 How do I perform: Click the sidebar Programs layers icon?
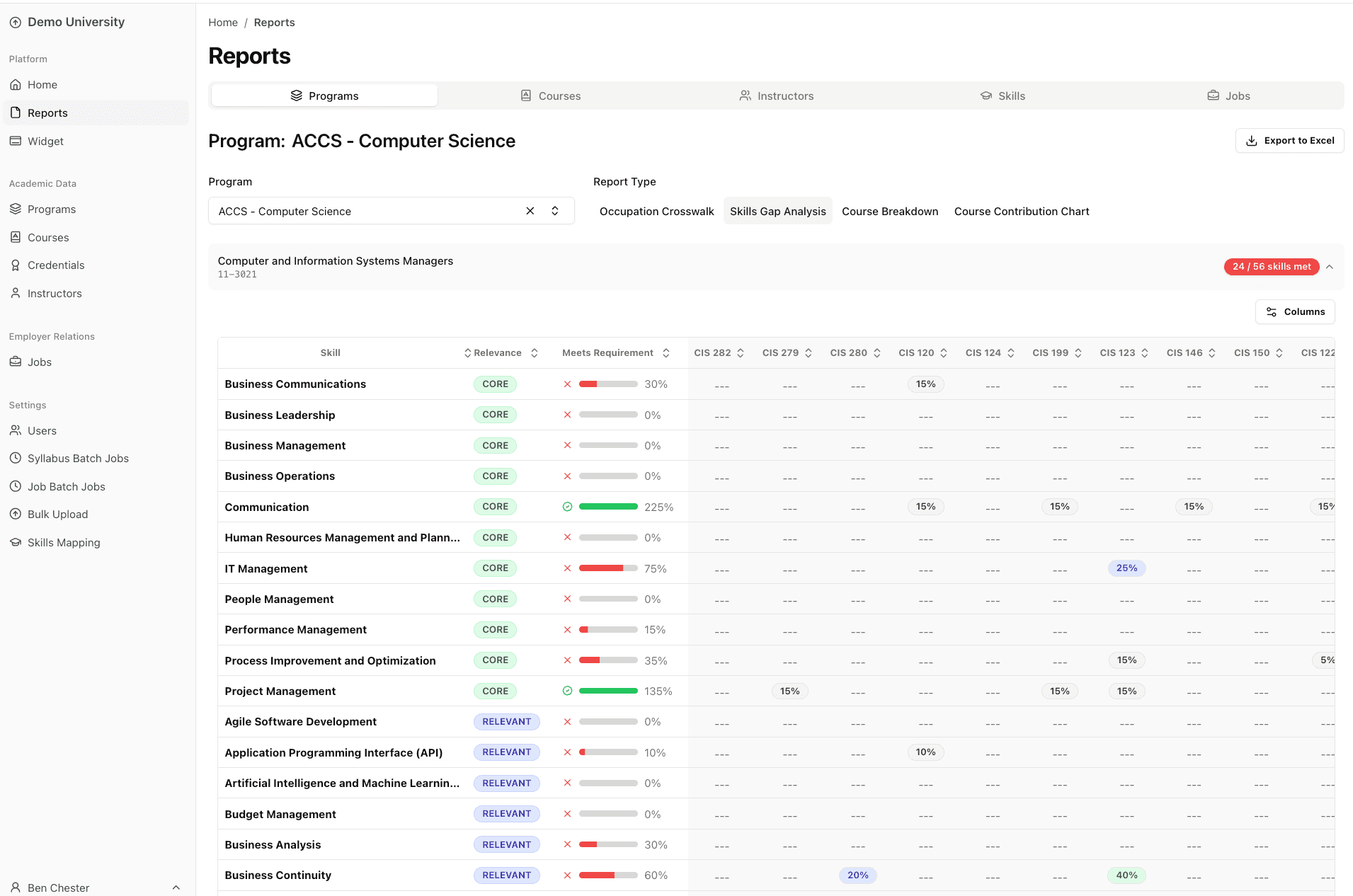point(16,209)
